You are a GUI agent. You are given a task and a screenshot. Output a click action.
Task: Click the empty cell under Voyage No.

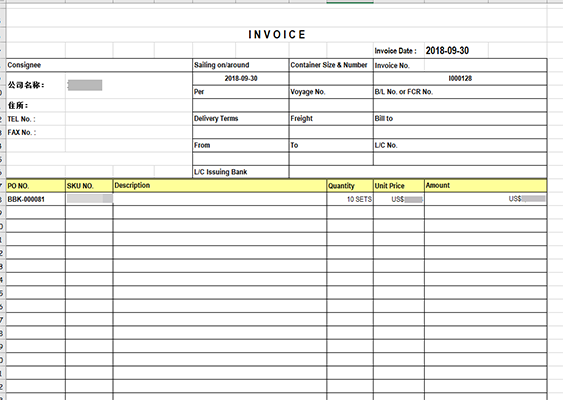[331, 105]
